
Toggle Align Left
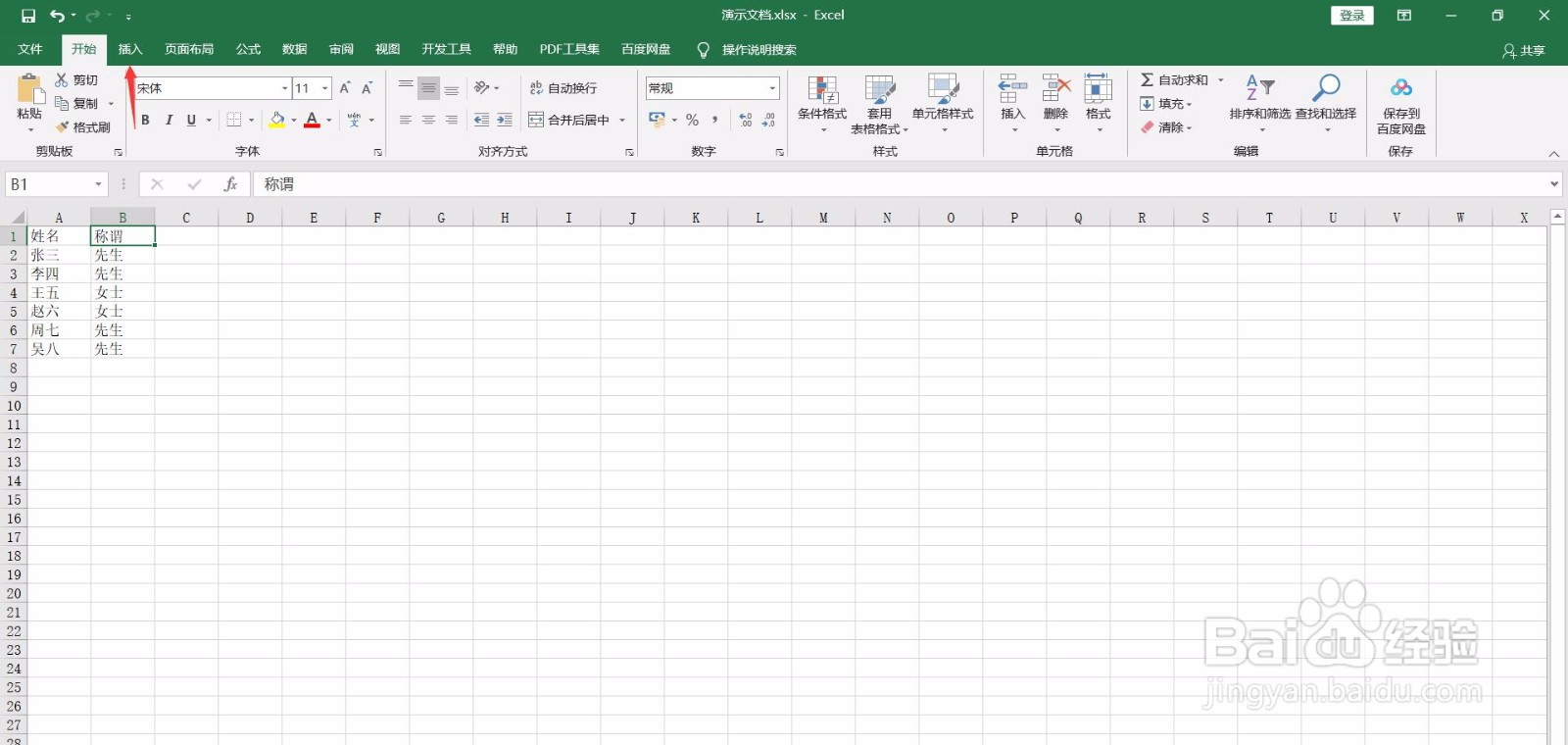406,120
